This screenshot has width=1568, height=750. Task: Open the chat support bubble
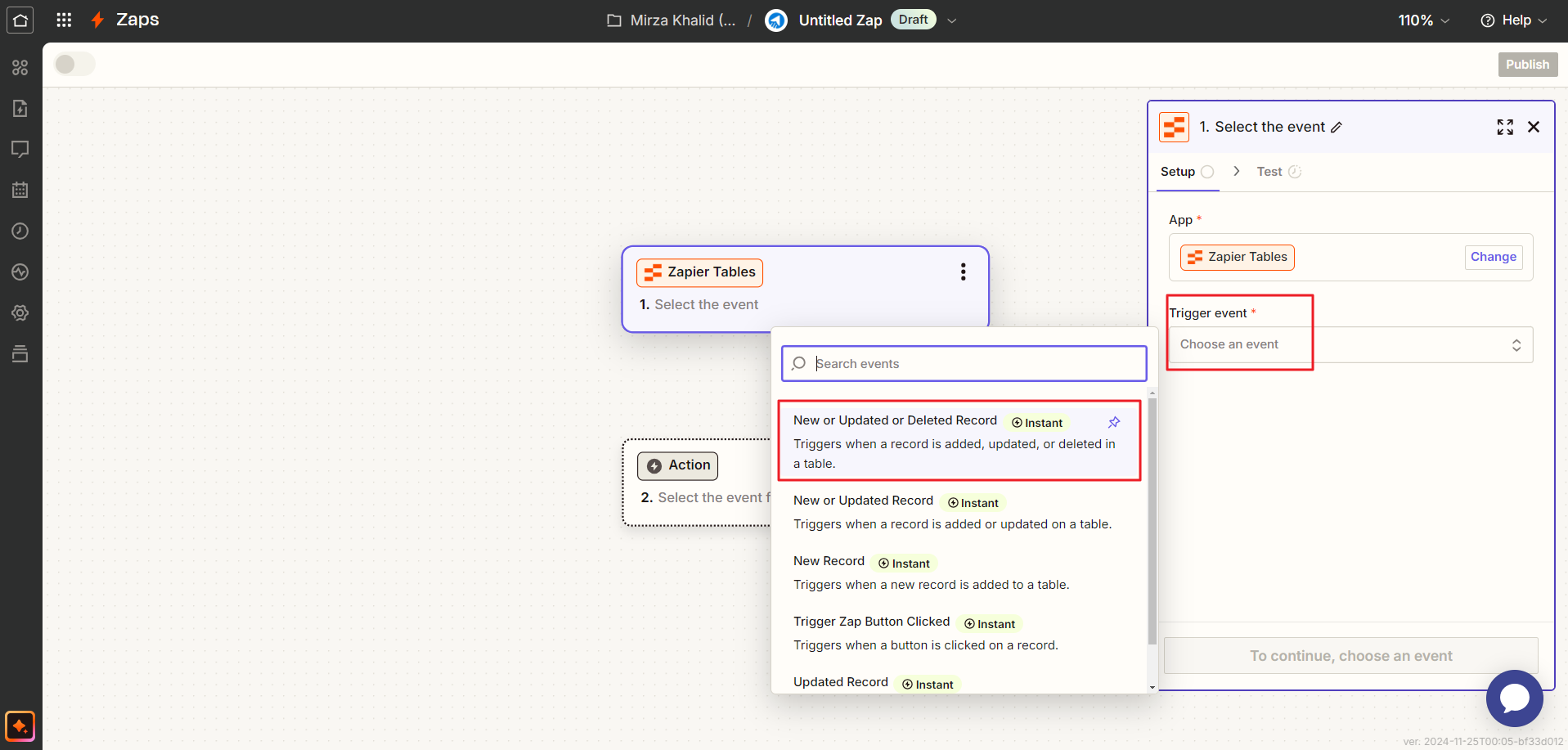tap(1513, 698)
